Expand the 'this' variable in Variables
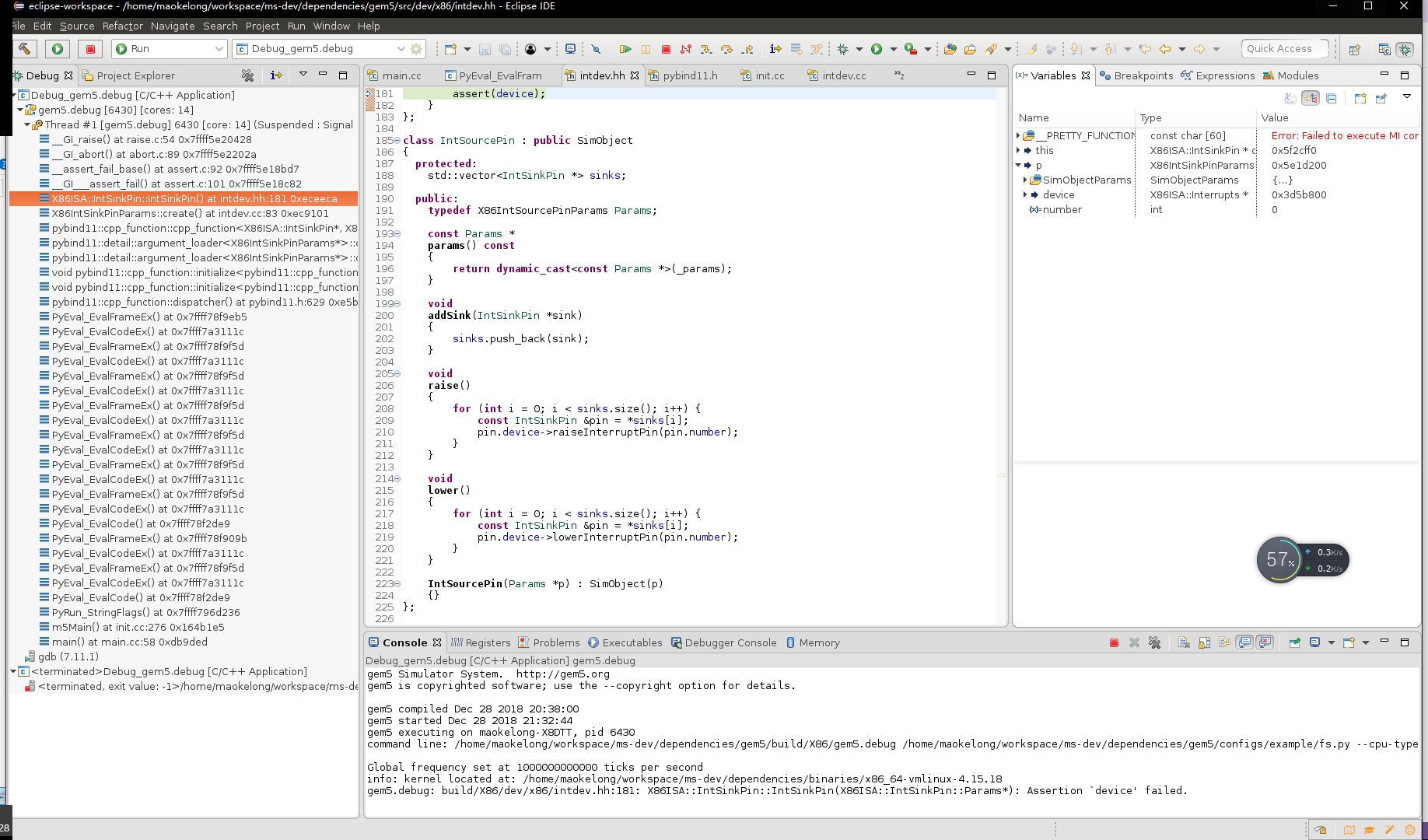Screen dimensions: 1428x840 coord(1018,151)
